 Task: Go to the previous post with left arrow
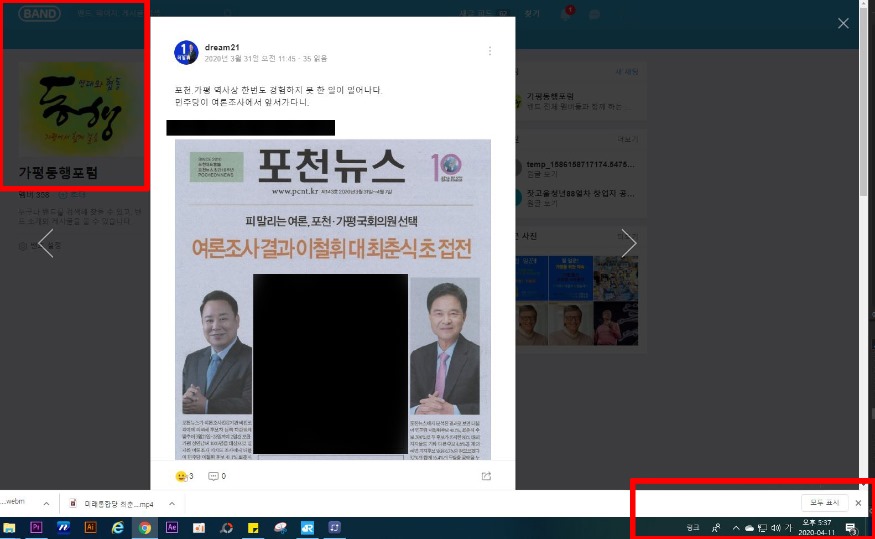point(46,243)
